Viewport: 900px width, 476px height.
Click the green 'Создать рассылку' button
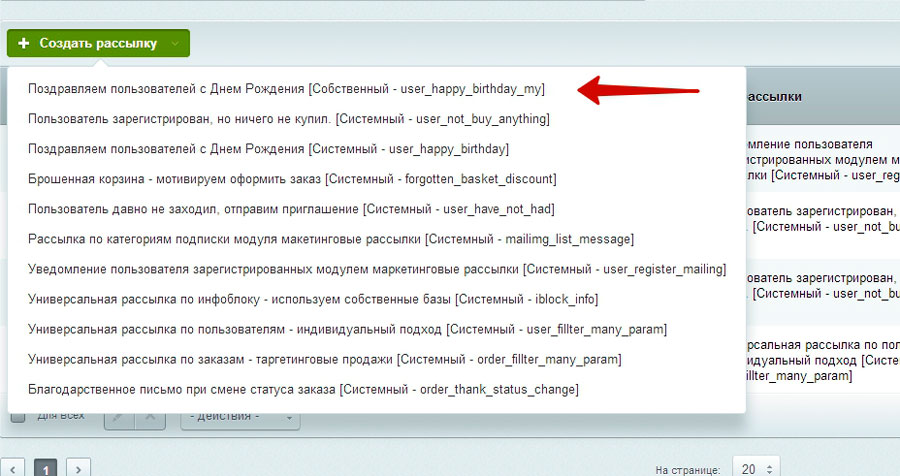[88, 43]
